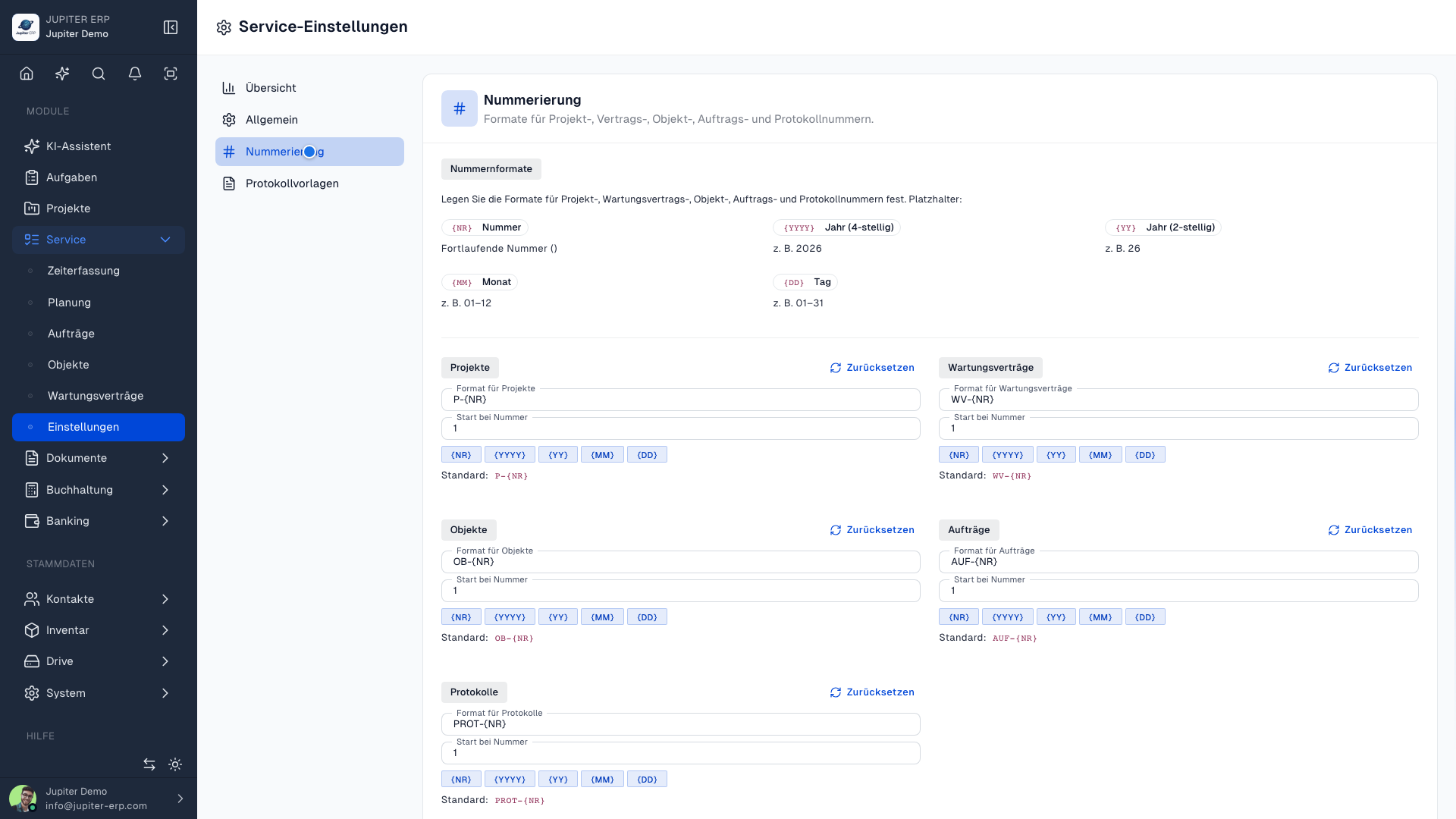Click the gear icon next to Service-Einstellungen
This screenshot has height=819, width=1456.
pos(224,27)
